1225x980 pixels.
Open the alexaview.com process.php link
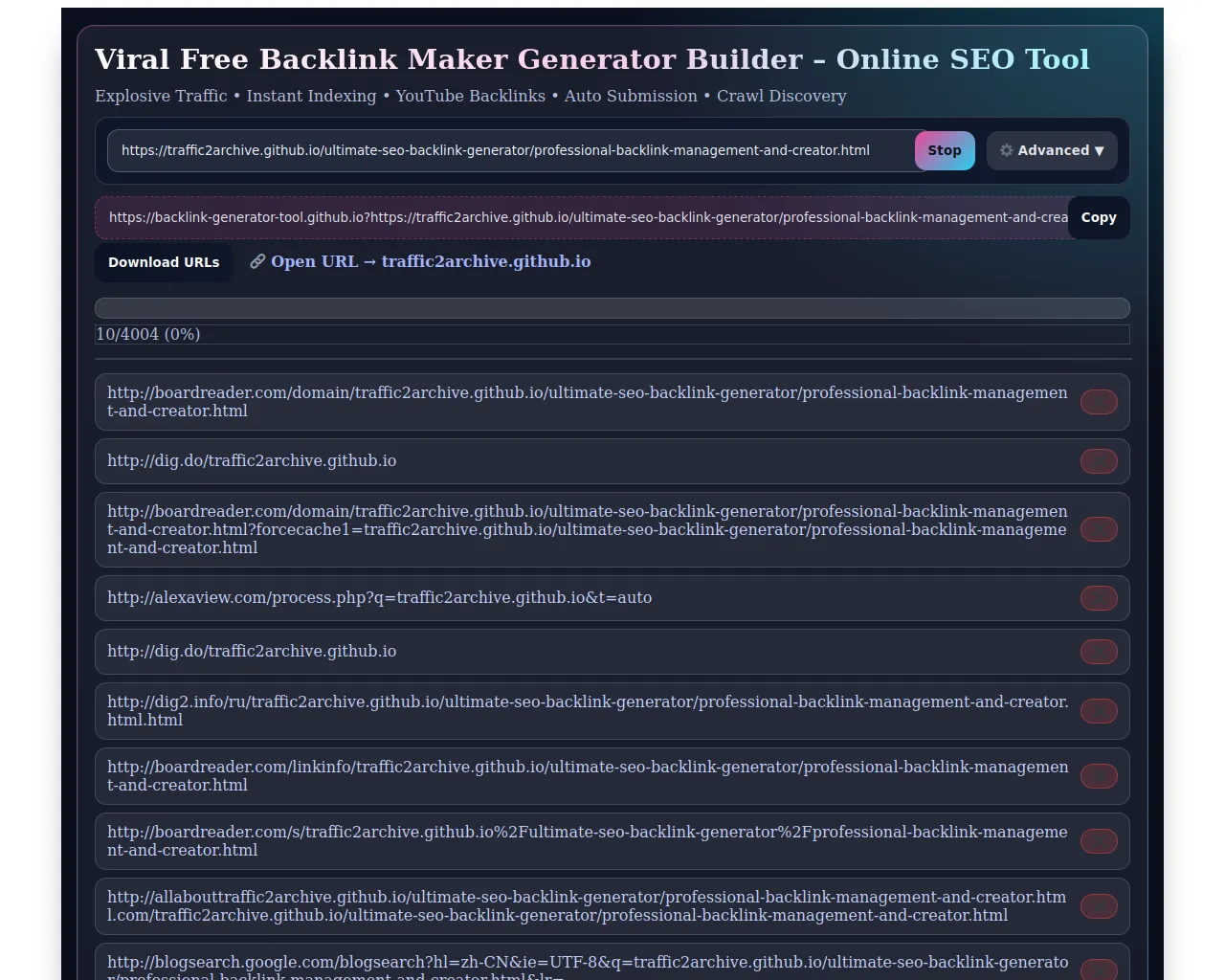click(x=379, y=597)
